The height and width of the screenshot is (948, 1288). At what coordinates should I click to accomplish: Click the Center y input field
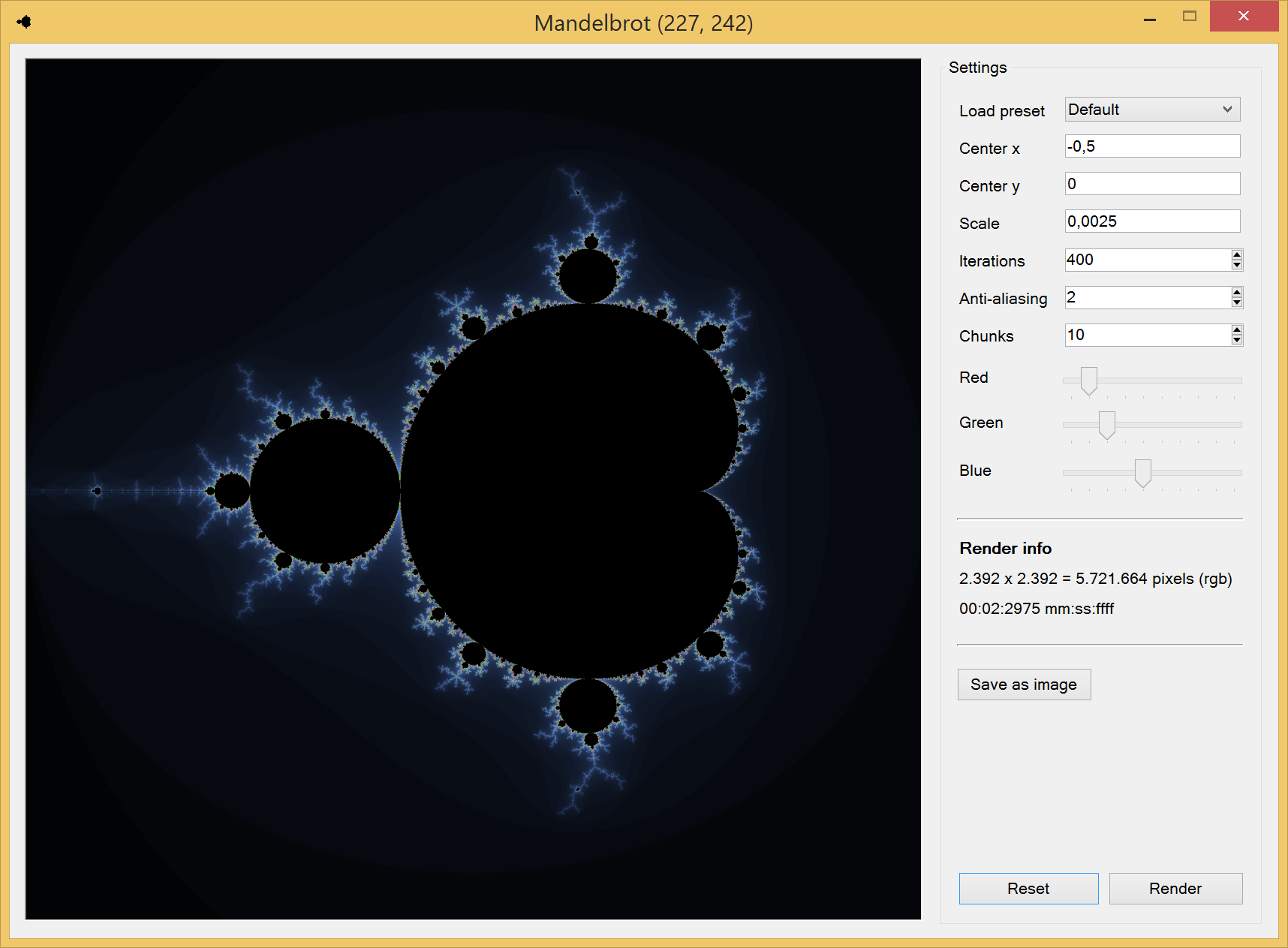point(1152,184)
